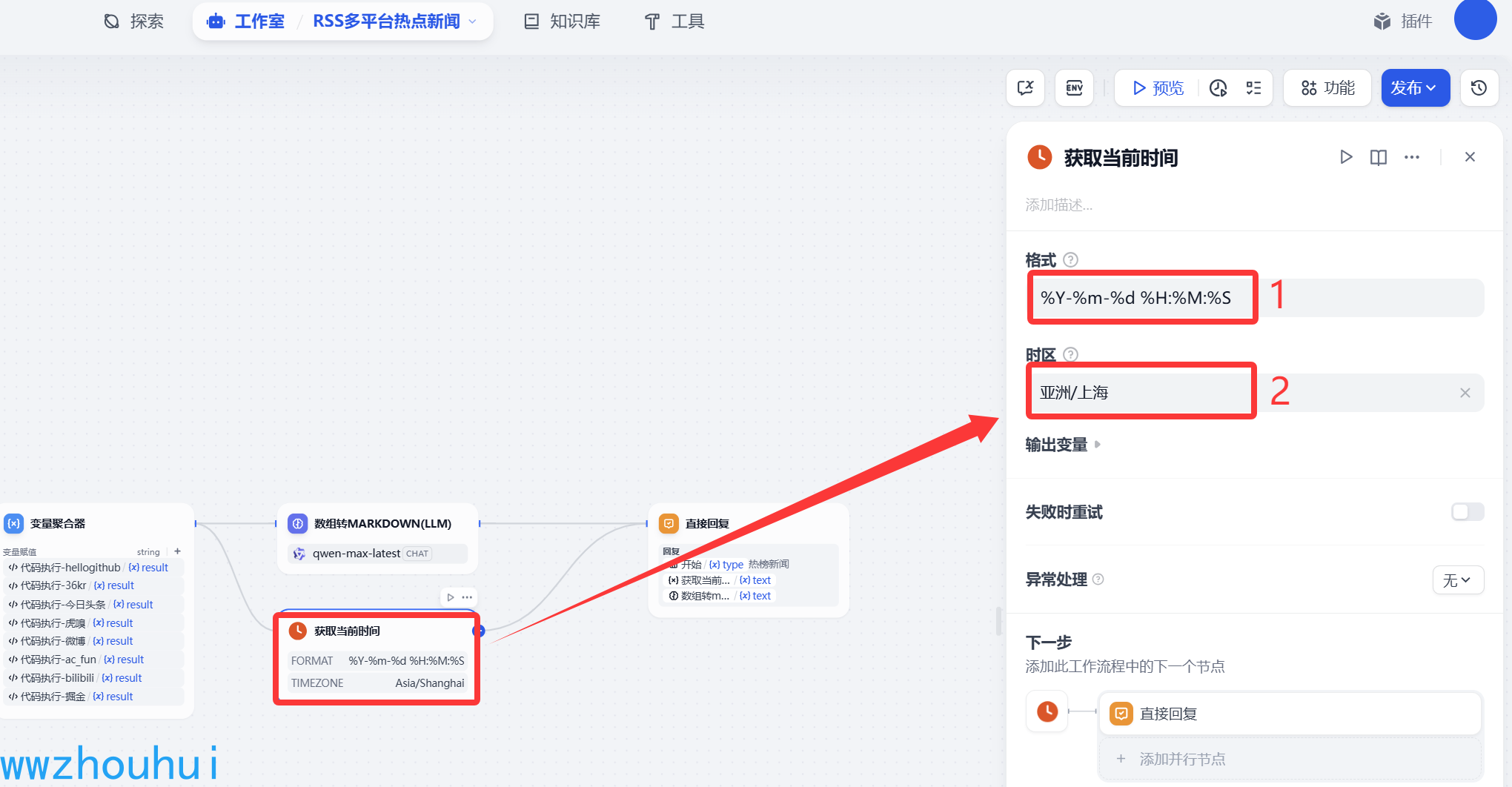Click the orange 直接回复 node icon
This screenshot has height=787, width=1512.
[x=669, y=524]
